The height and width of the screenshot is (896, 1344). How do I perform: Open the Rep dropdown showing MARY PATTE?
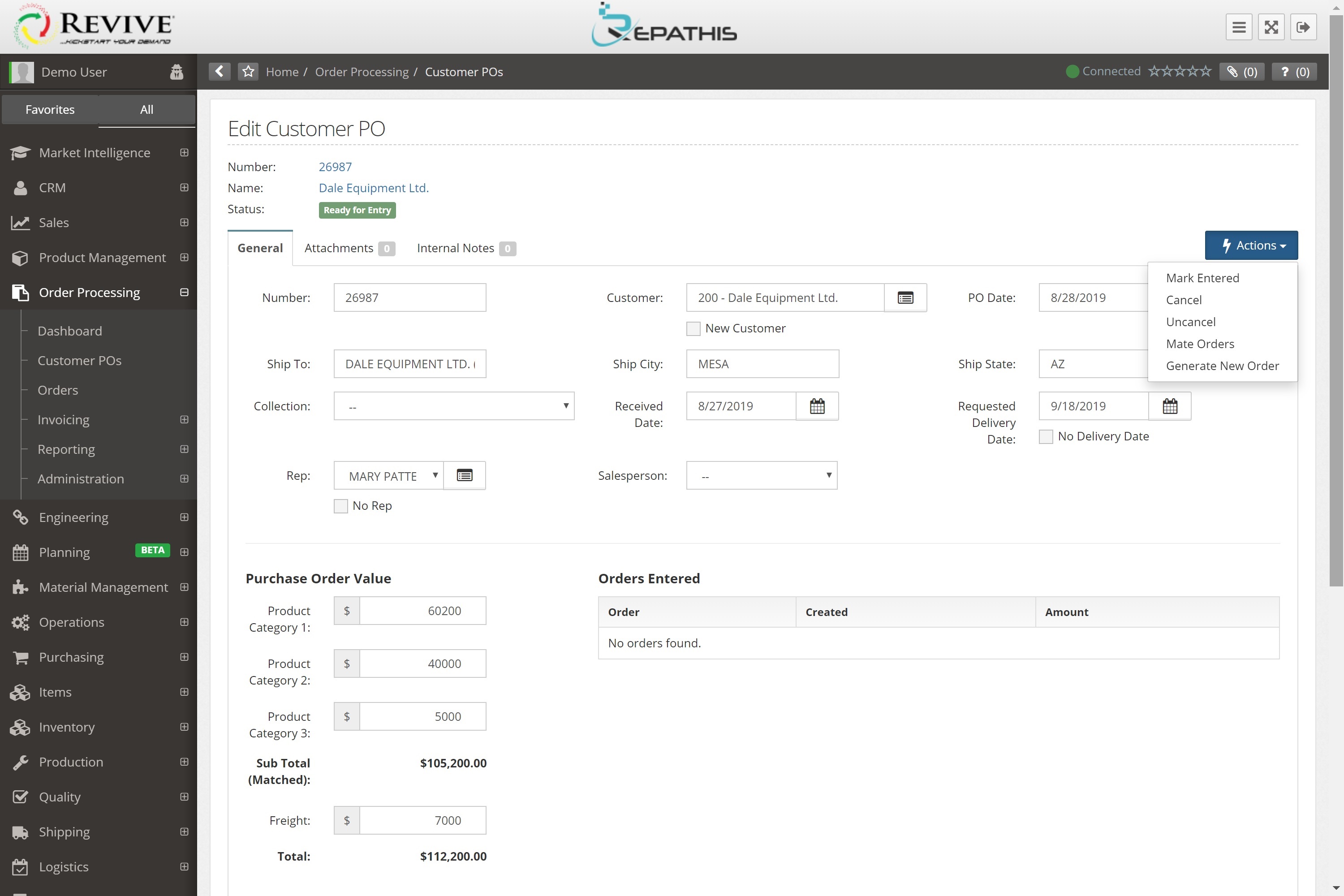coord(388,475)
